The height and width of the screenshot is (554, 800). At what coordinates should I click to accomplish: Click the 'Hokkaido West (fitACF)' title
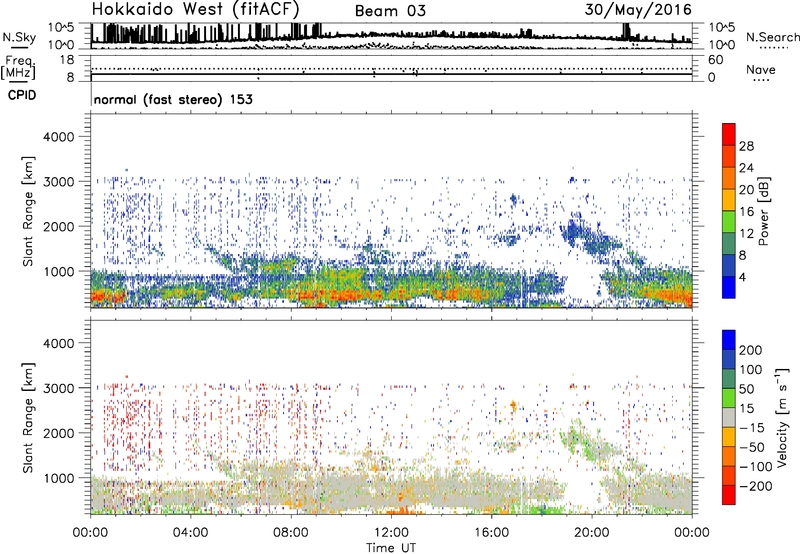point(195,10)
